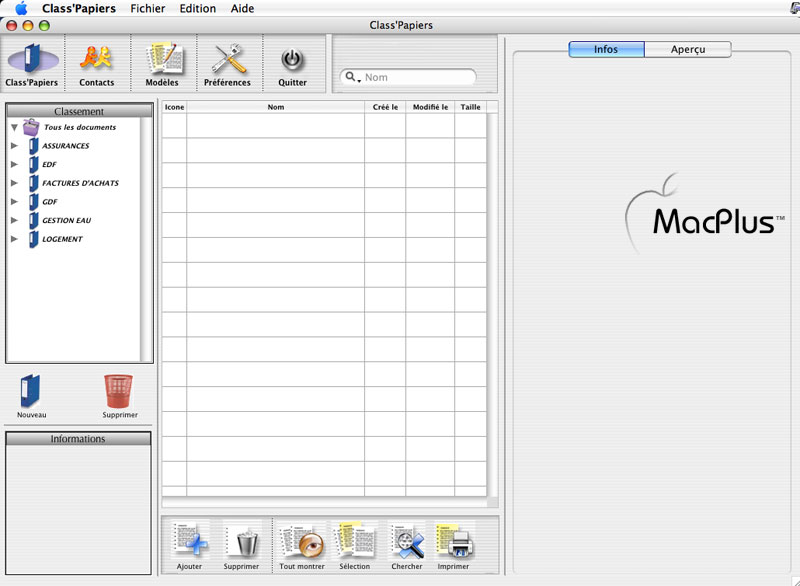This screenshot has width=800, height=586.
Task: Open the Edition menu
Action: pyautogui.click(x=197, y=8)
